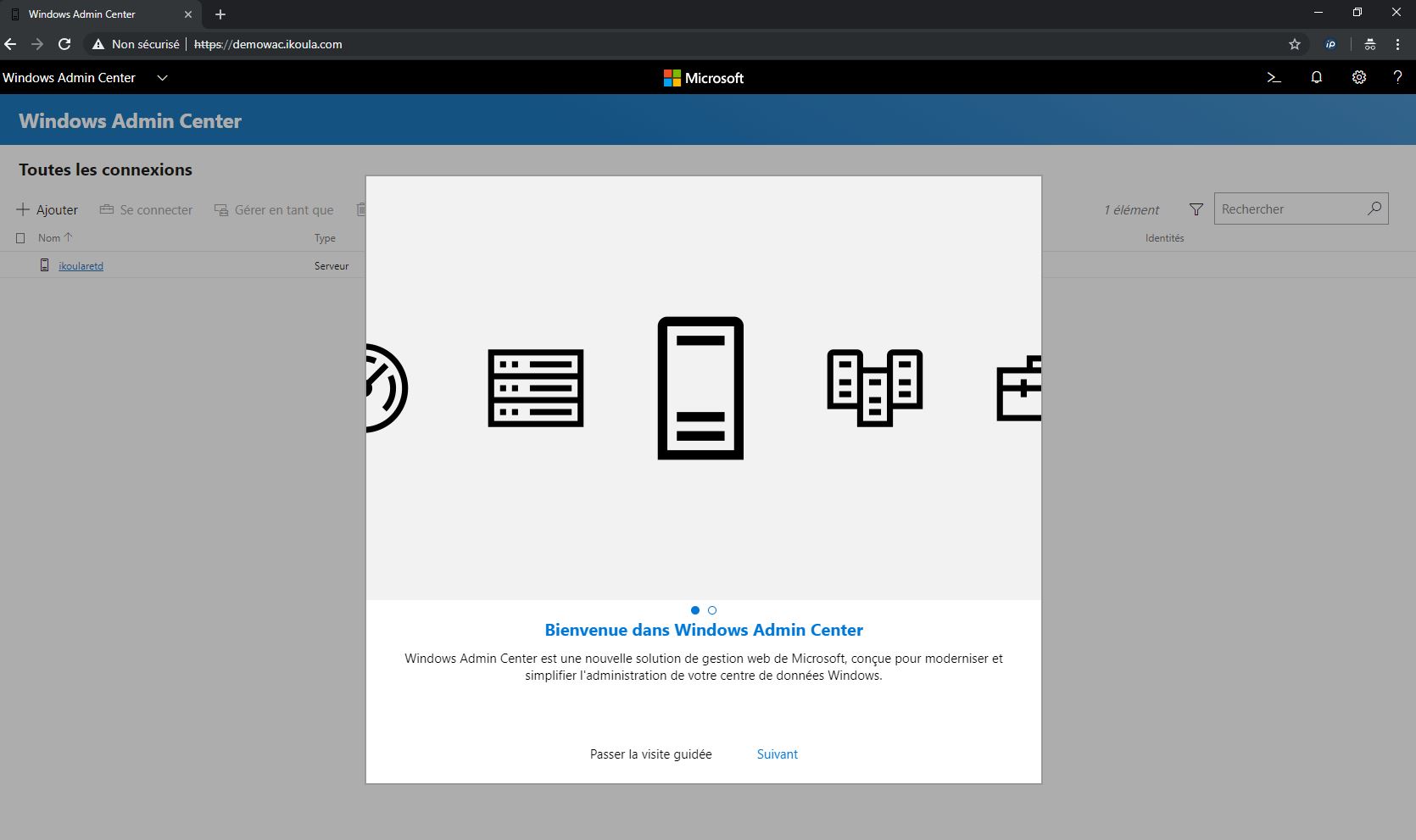Viewport: 1416px width, 840px height.
Task: Click Se connecter in toolbar
Action: 147,209
